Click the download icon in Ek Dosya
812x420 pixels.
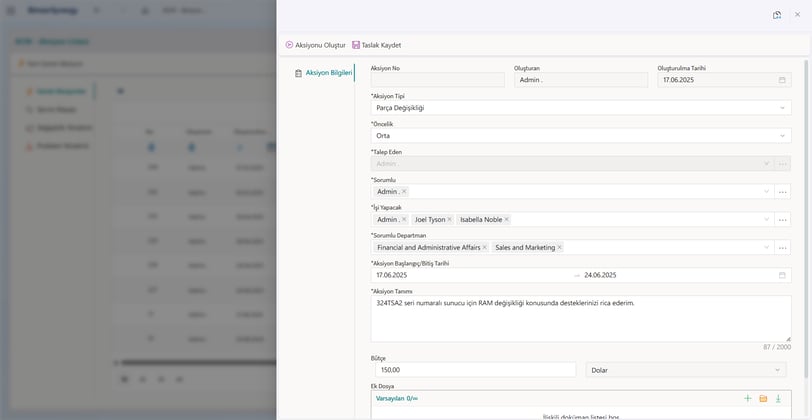coord(778,398)
